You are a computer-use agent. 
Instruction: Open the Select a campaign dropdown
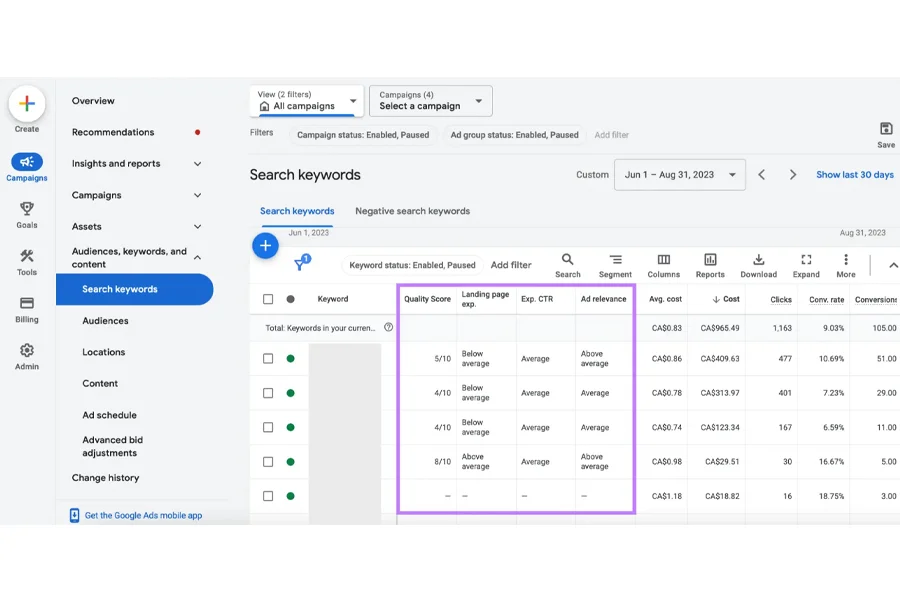point(430,100)
